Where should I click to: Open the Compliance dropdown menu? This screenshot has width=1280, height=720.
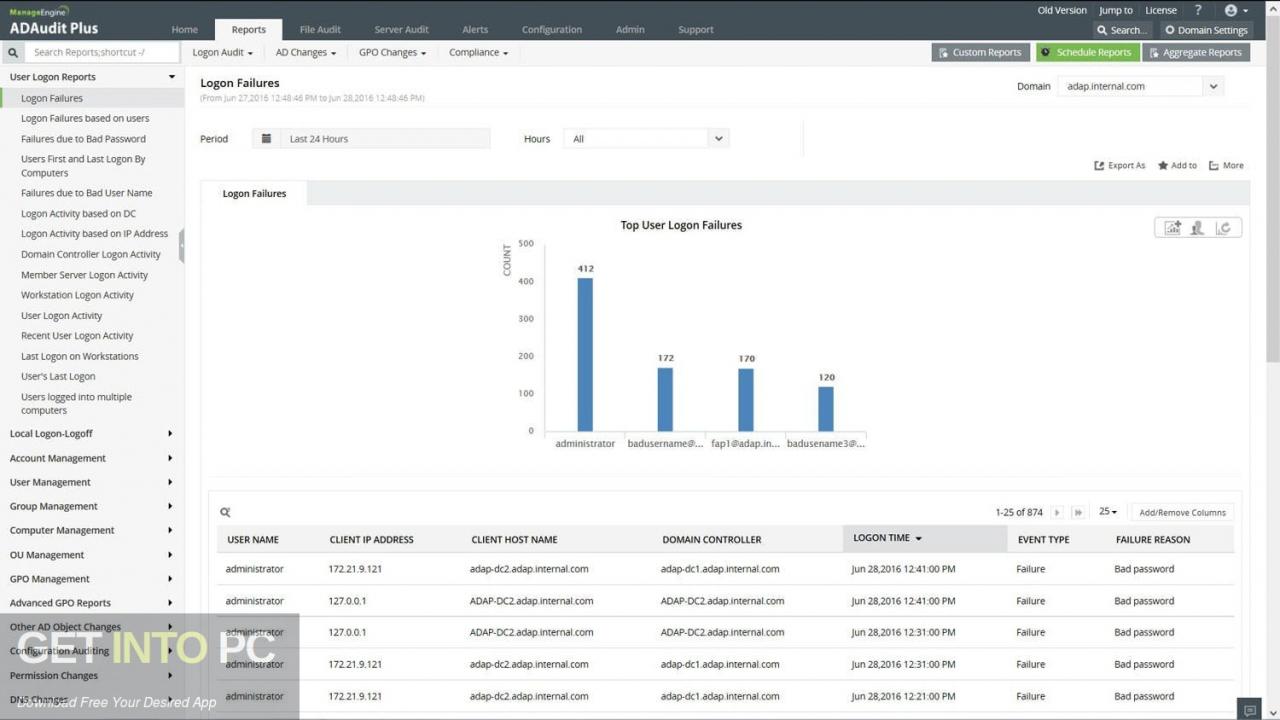coord(479,52)
